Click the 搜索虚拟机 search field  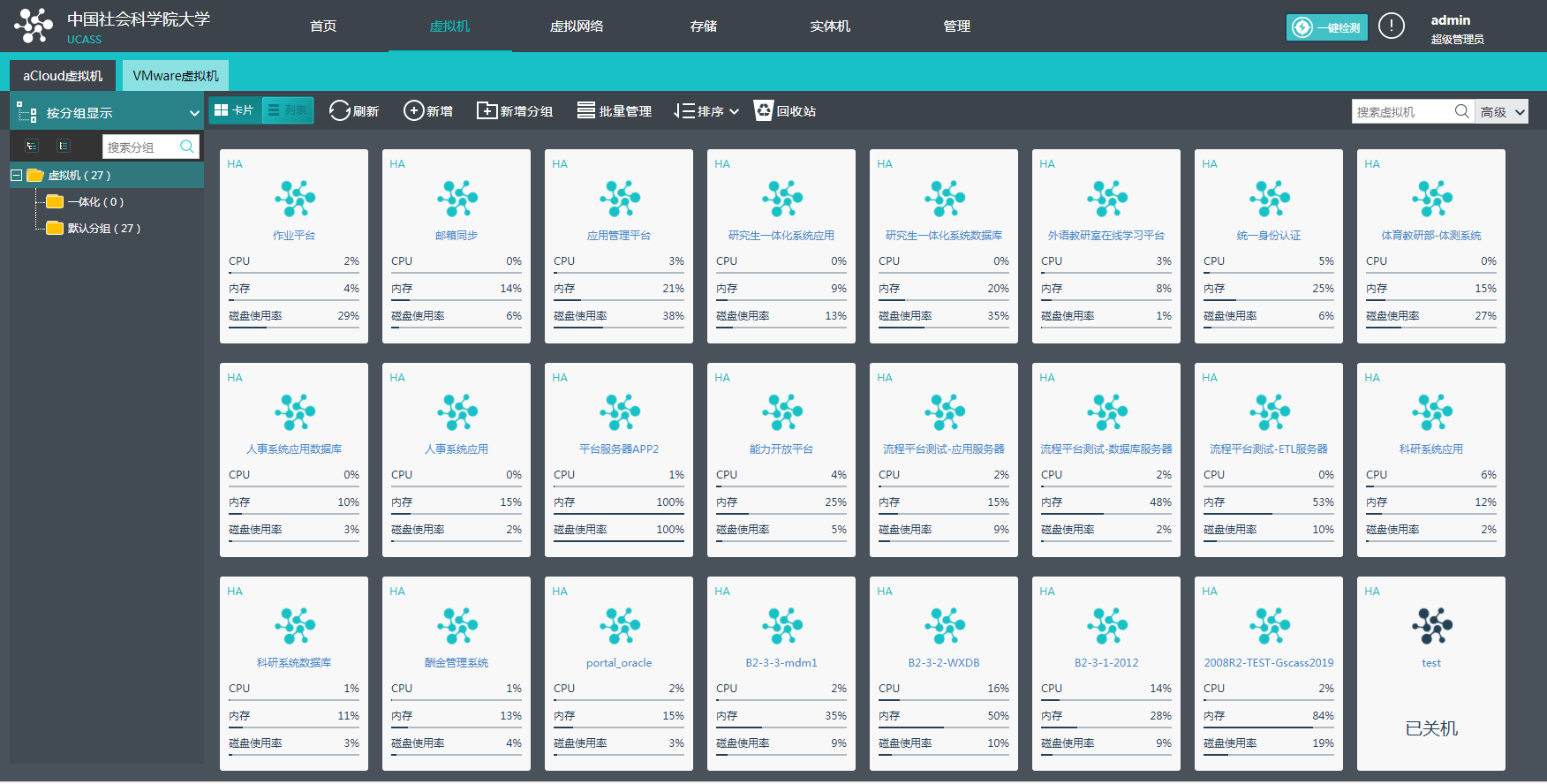(x=1402, y=112)
